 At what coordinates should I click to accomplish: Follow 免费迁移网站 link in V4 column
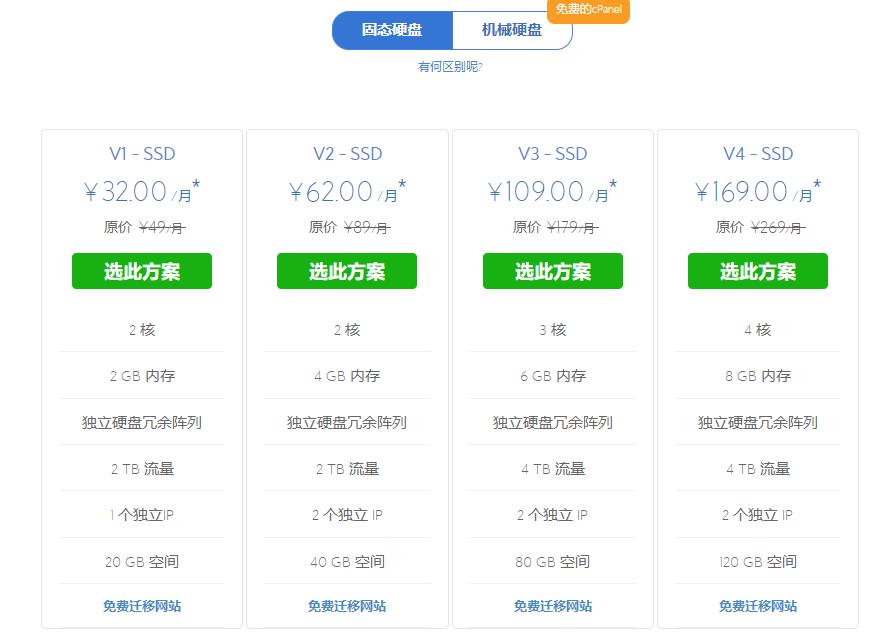pos(758,606)
